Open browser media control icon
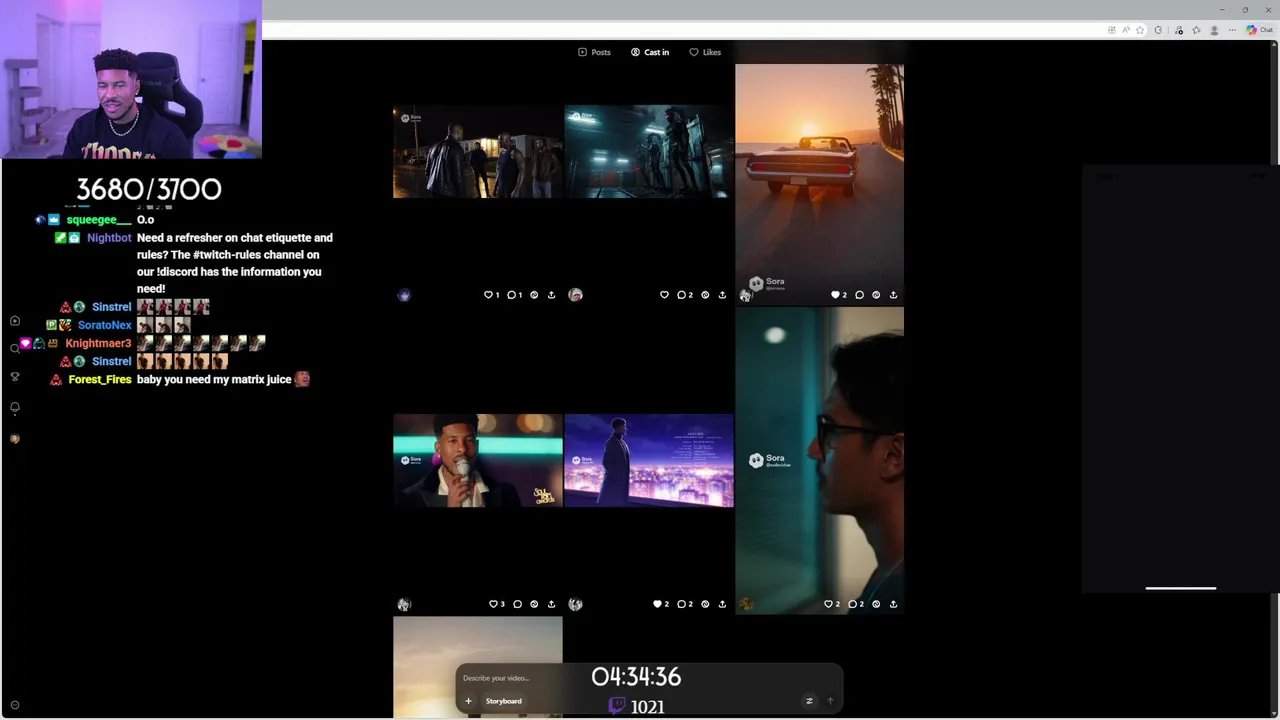Screen dimensions: 1280x720 (1179, 30)
